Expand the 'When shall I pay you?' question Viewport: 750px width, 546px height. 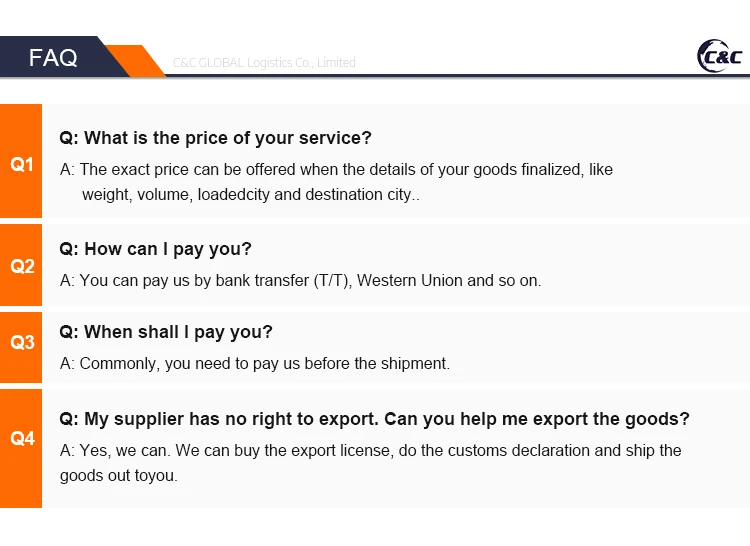165,332
